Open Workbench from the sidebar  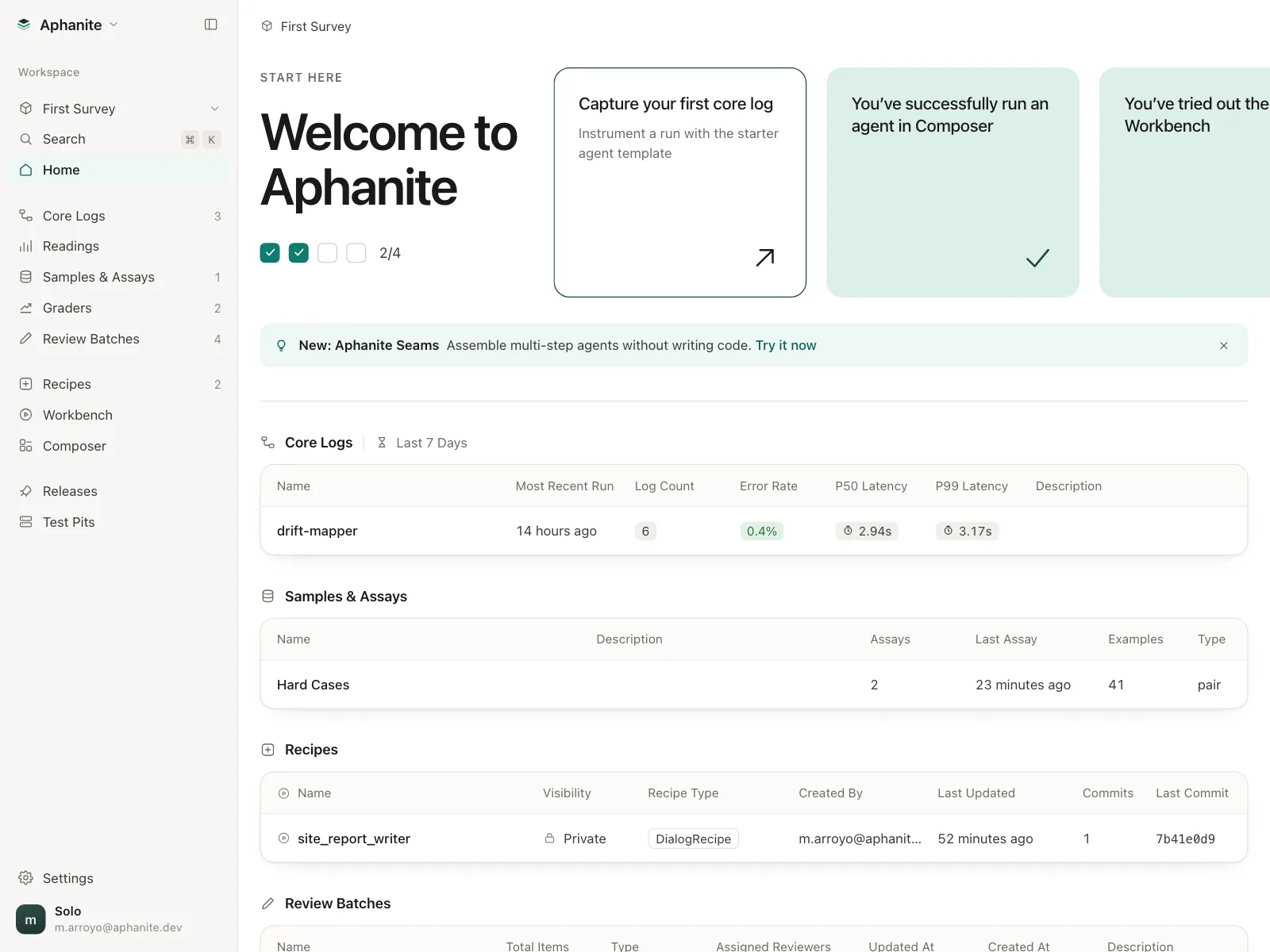point(119,415)
